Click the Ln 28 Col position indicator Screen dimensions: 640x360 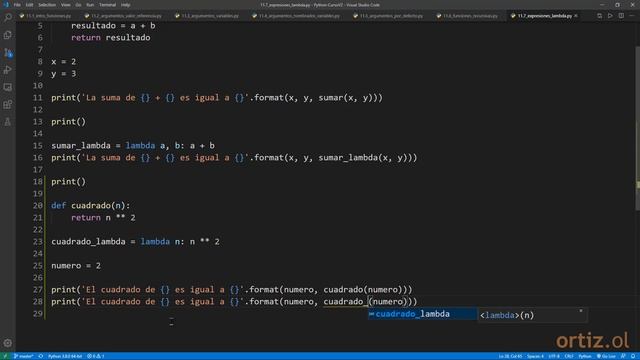(x=510, y=356)
